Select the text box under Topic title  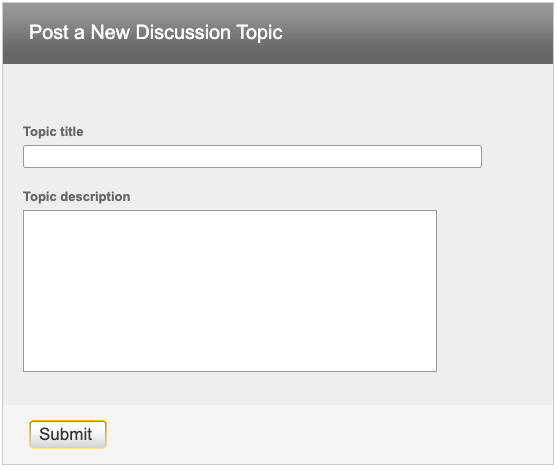coord(252,156)
